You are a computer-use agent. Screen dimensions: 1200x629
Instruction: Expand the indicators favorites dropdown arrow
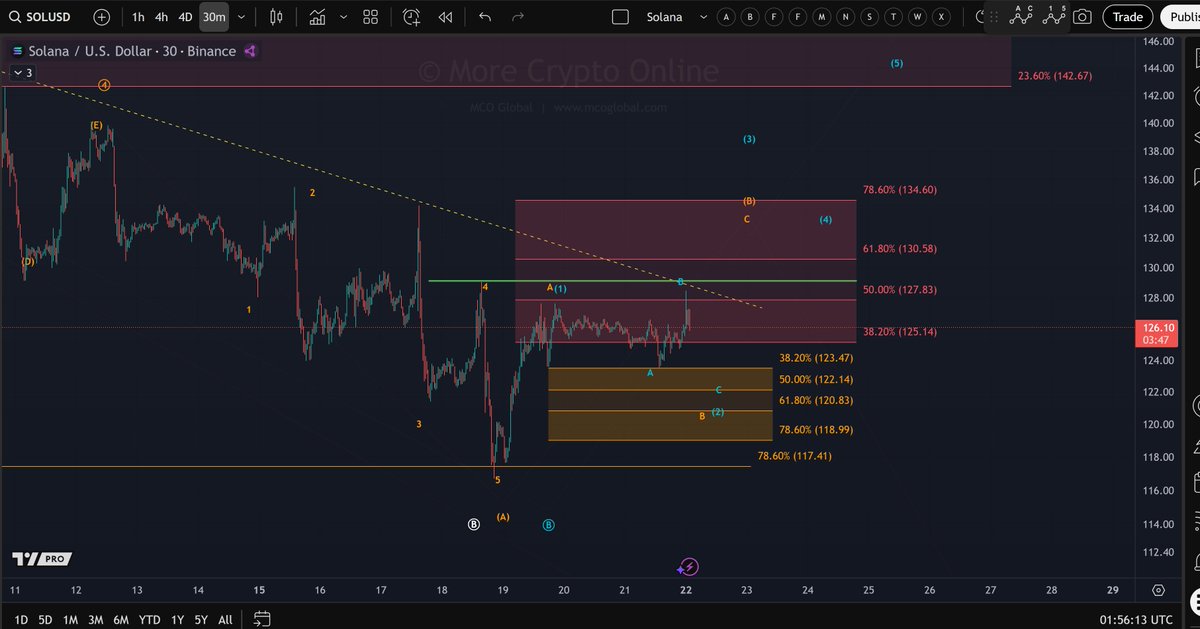click(344, 17)
